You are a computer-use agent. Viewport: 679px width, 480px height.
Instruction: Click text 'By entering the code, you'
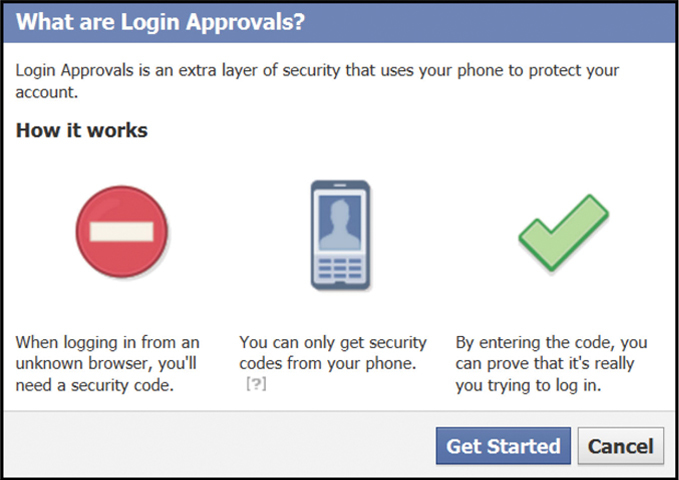click(x=551, y=342)
